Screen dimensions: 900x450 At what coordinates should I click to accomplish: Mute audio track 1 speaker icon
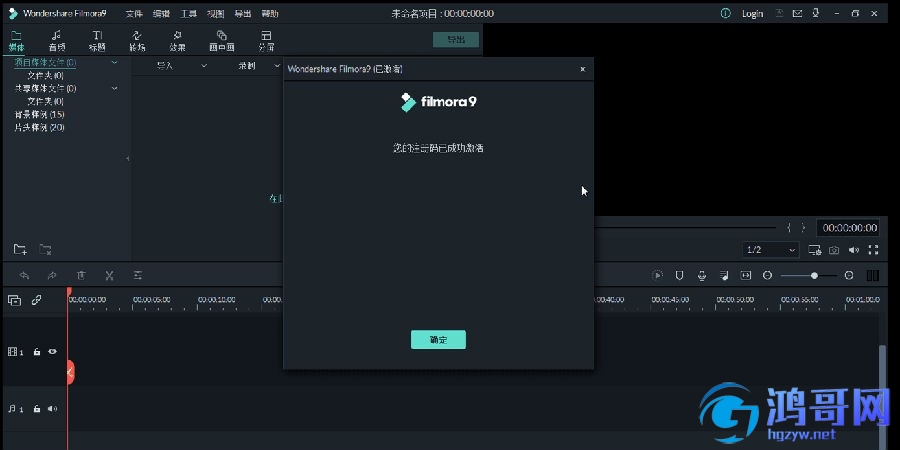coord(52,409)
